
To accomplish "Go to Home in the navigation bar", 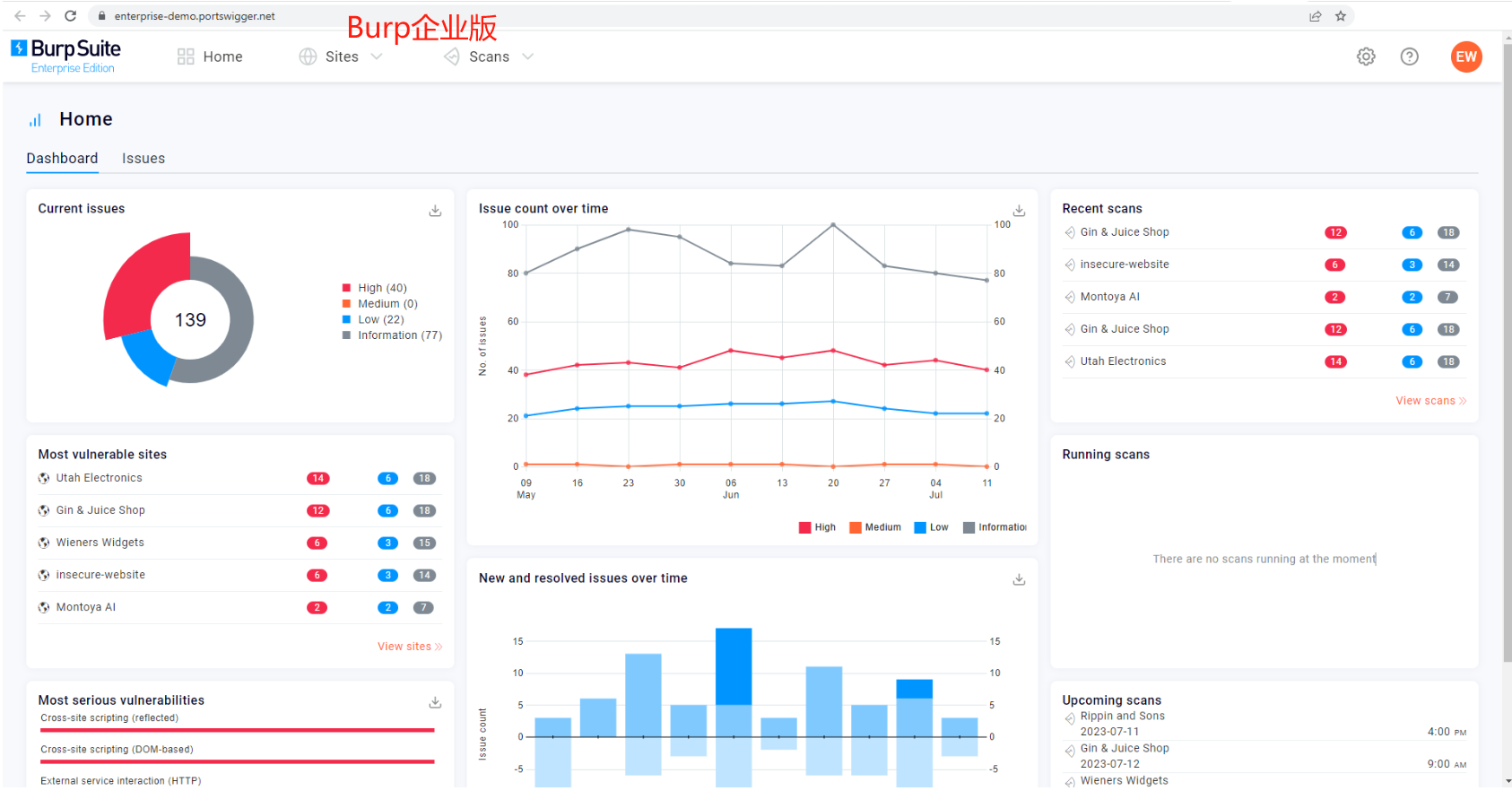I will tap(211, 56).
